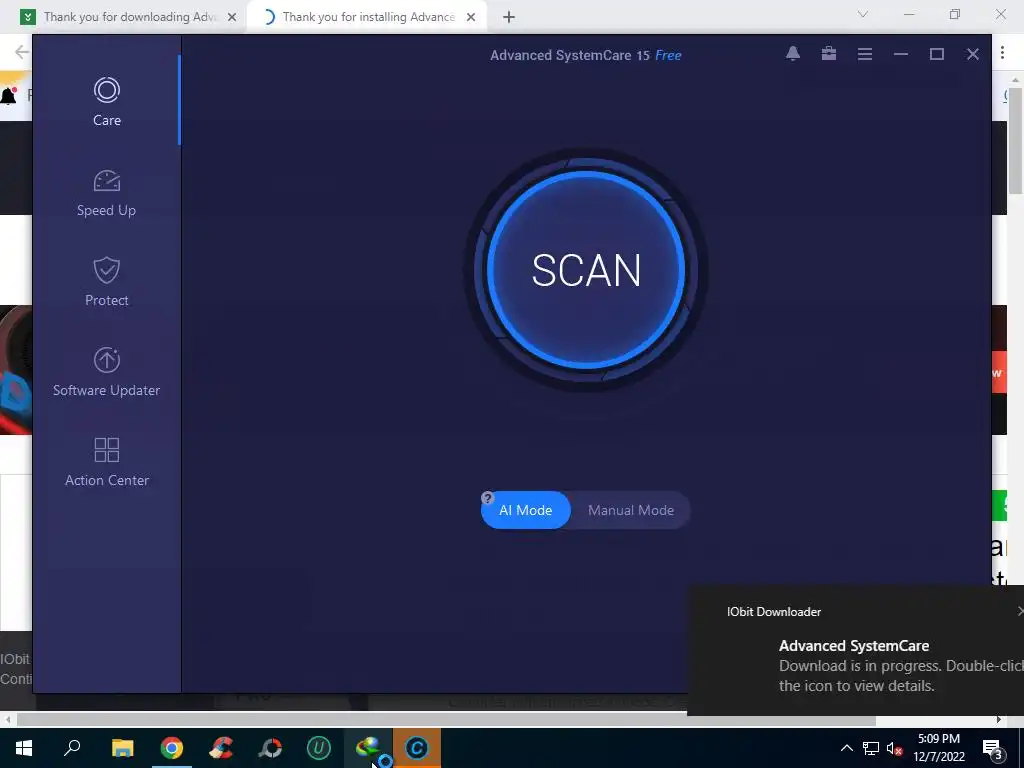Open Chrome's three-dot menu
This screenshot has height=768, width=1024.
point(1002,53)
